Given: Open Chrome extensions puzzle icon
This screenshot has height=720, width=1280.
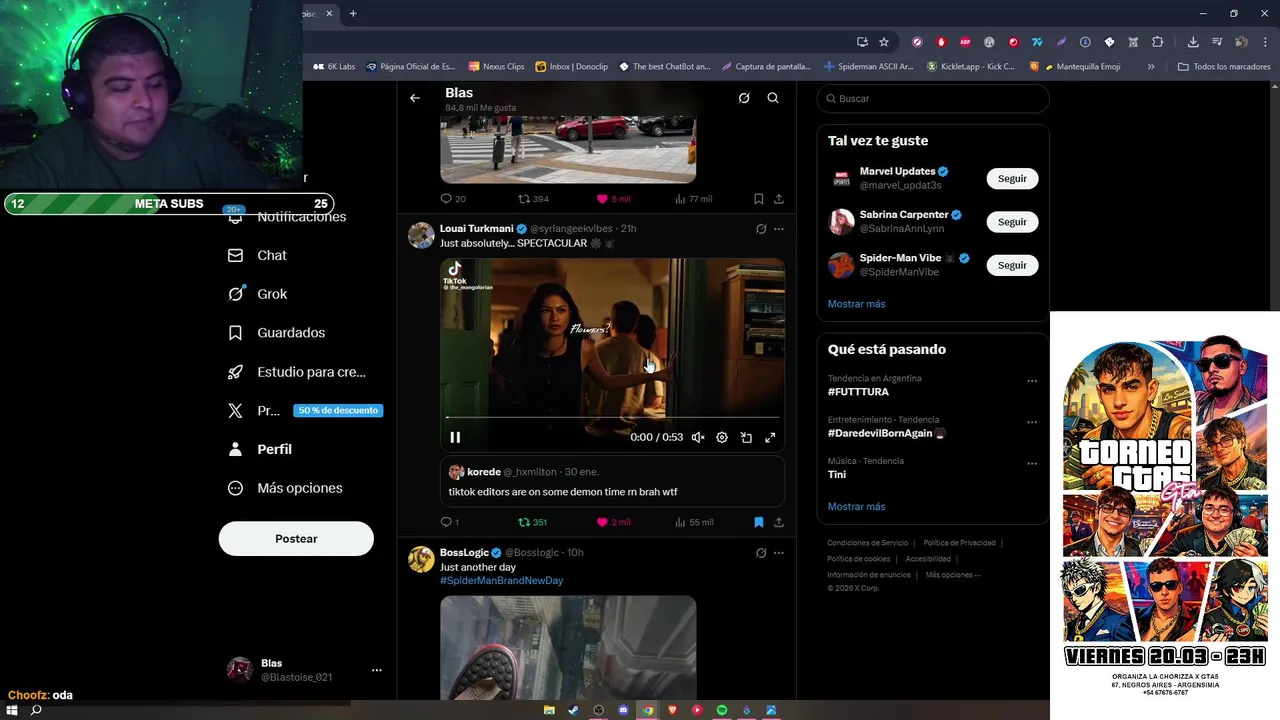Looking at the screenshot, I should tap(1158, 42).
